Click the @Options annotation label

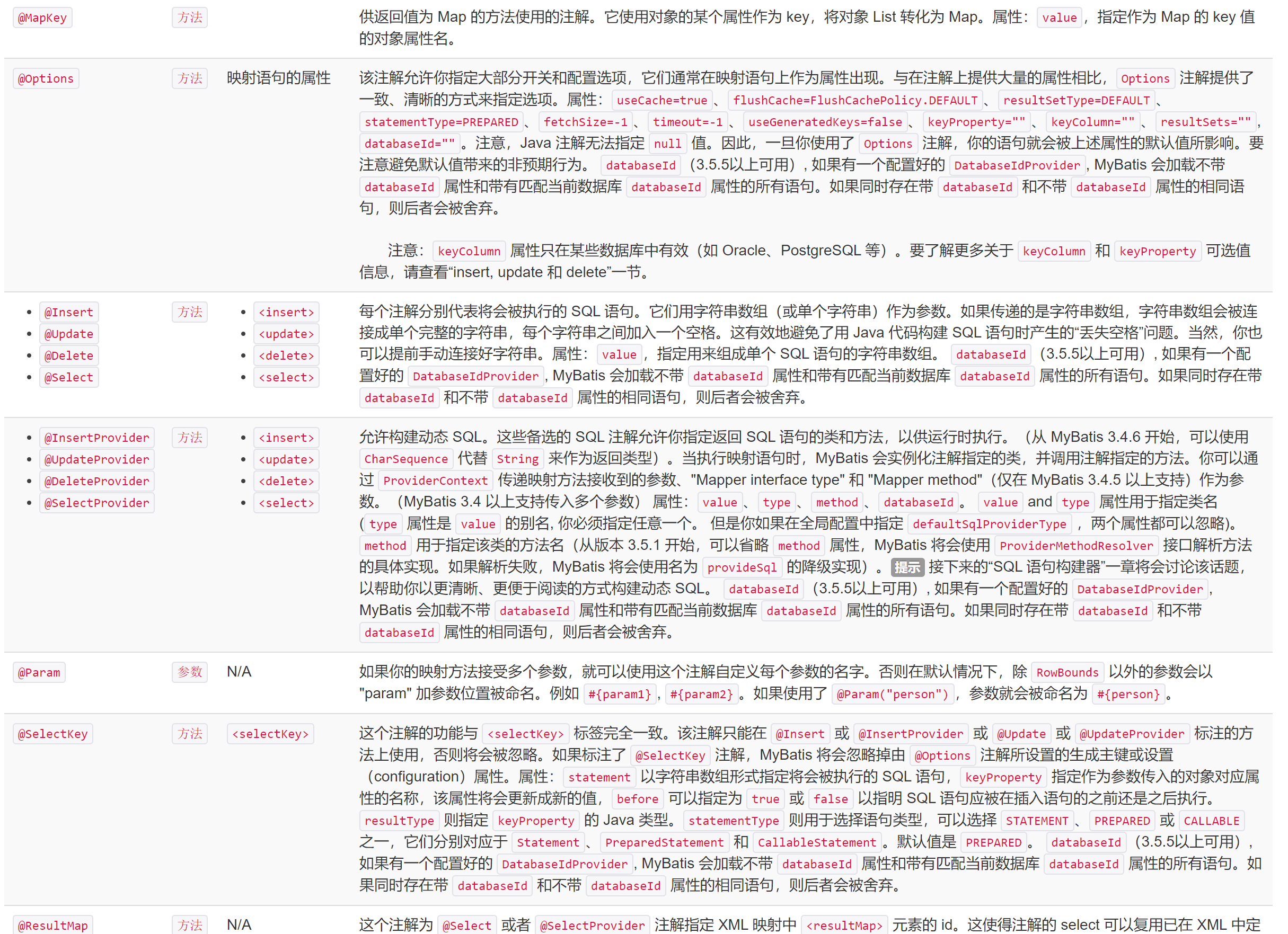[x=46, y=78]
